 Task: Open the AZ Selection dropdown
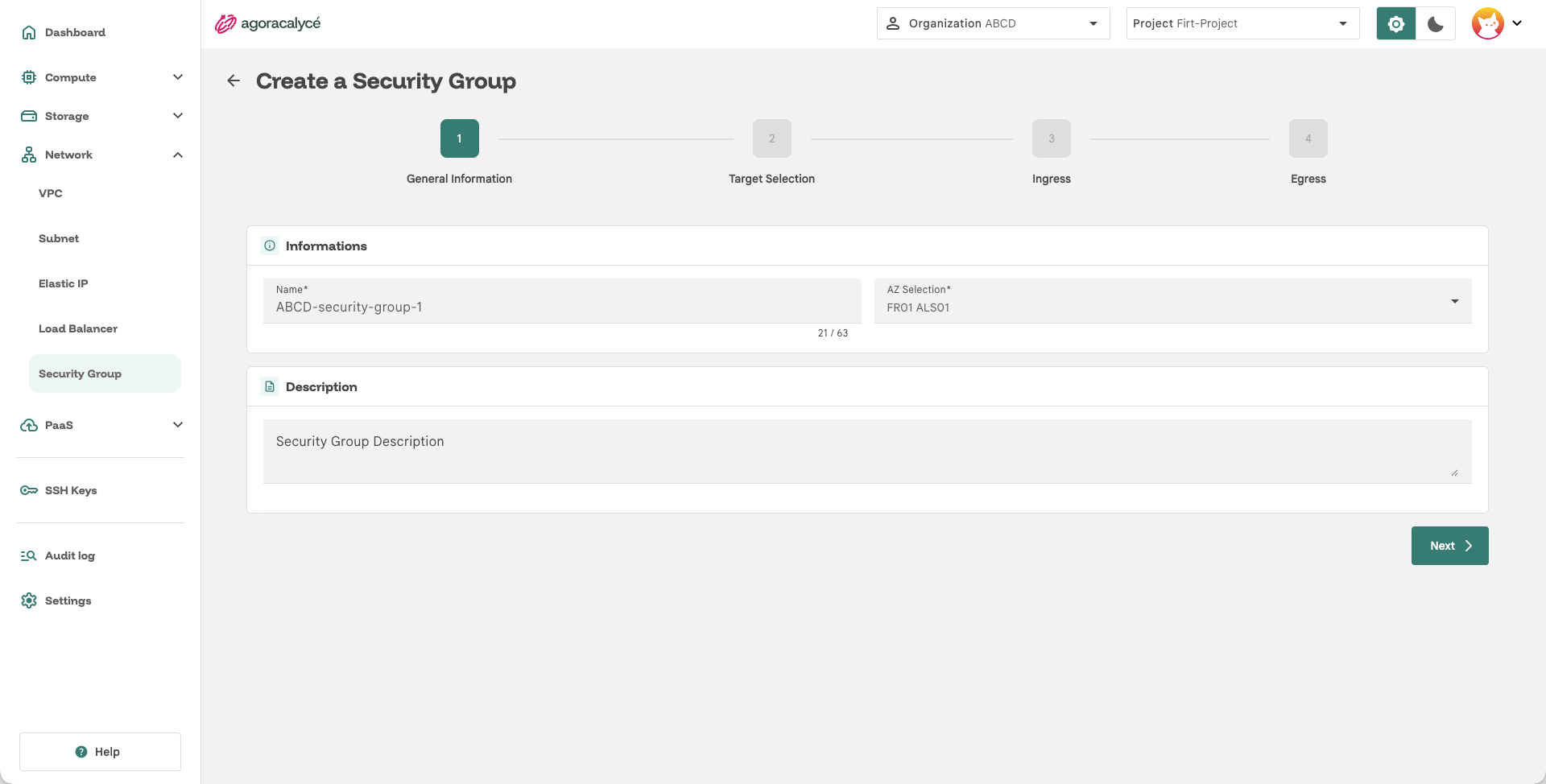click(x=1173, y=301)
